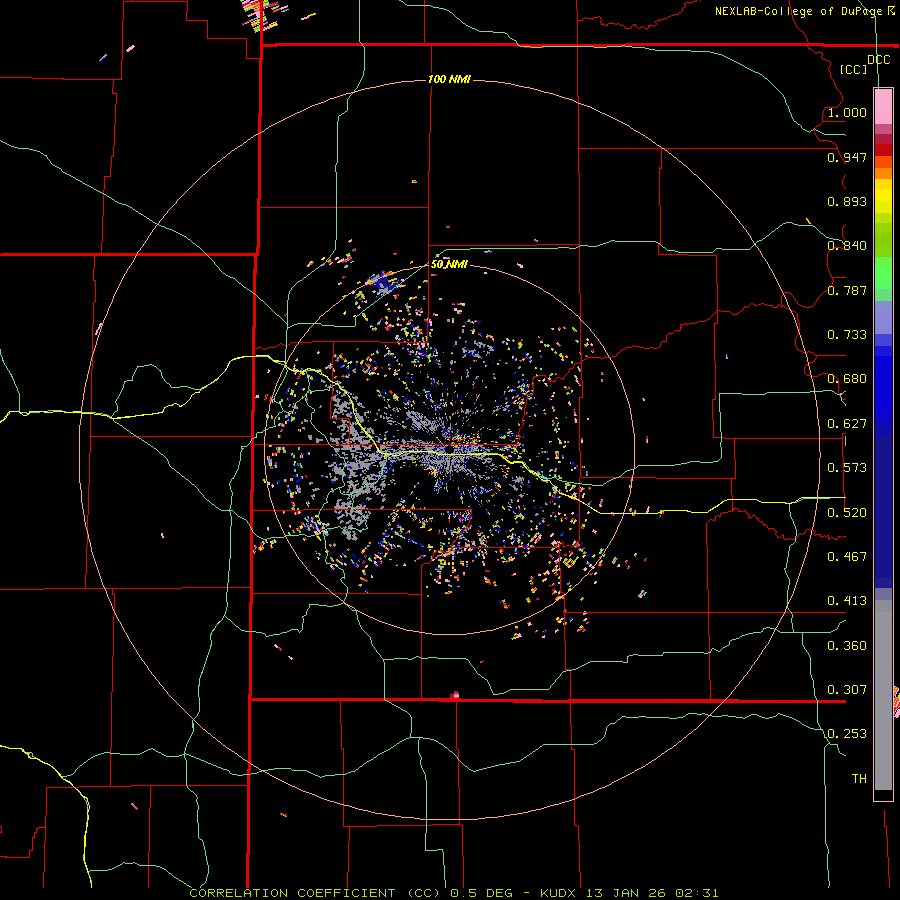
Task: Click the 0.840 scale value
Action: (x=847, y=246)
